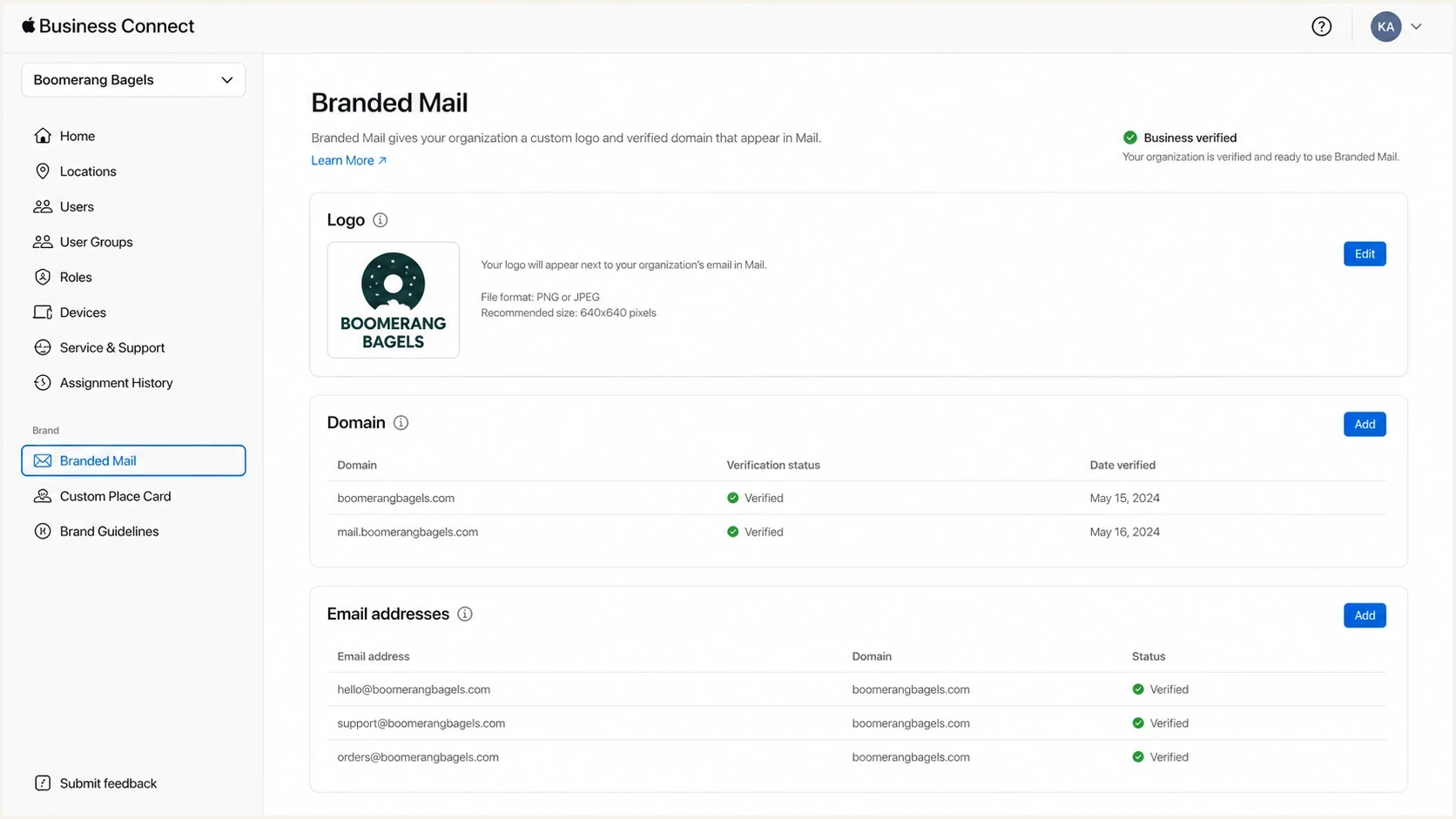Click the Service & Support icon
Image resolution: width=1456 pixels, height=819 pixels.
point(43,347)
